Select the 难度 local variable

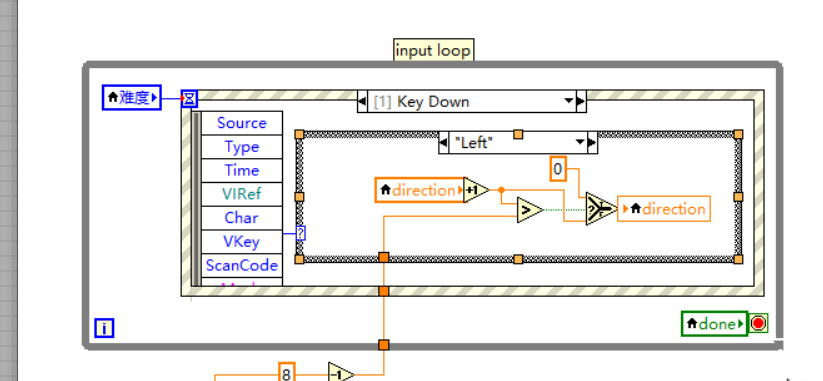click(x=132, y=98)
